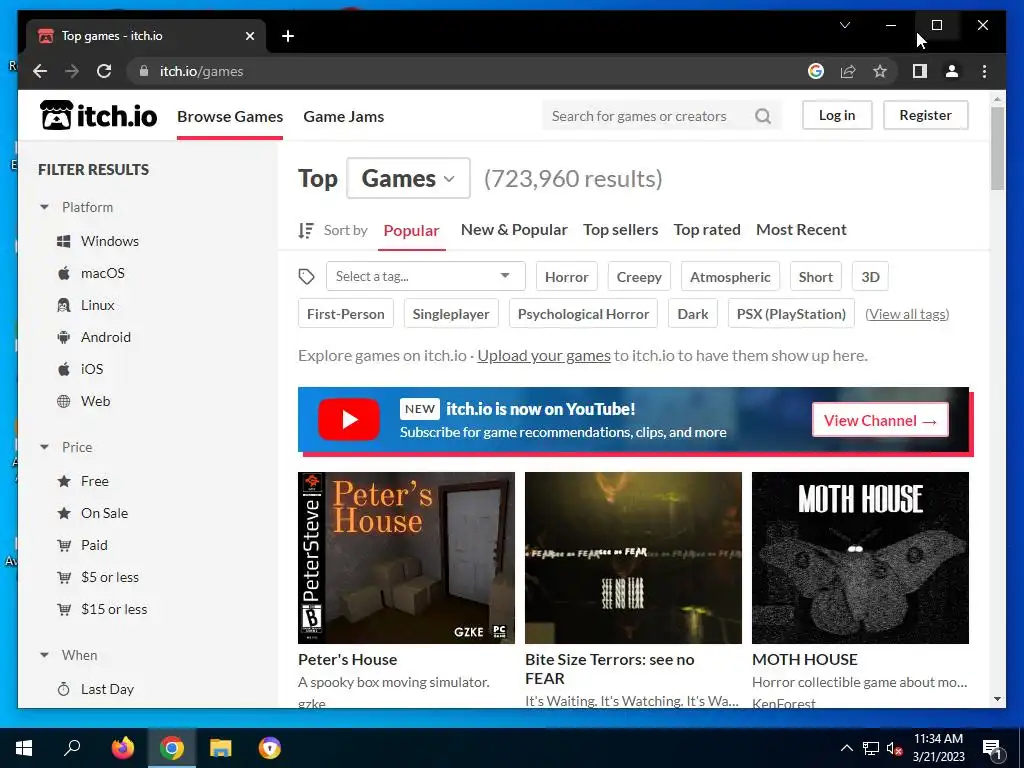Image resolution: width=1024 pixels, height=768 pixels.
Task: Open the Game Jams tab
Action: click(x=344, y=117)
